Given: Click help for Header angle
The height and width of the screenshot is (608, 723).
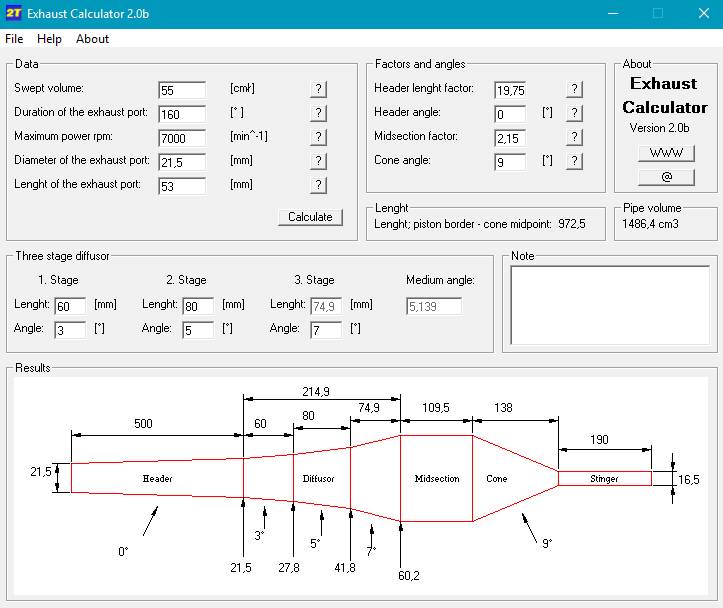Looking at the screenshot, I should (574, 113).
